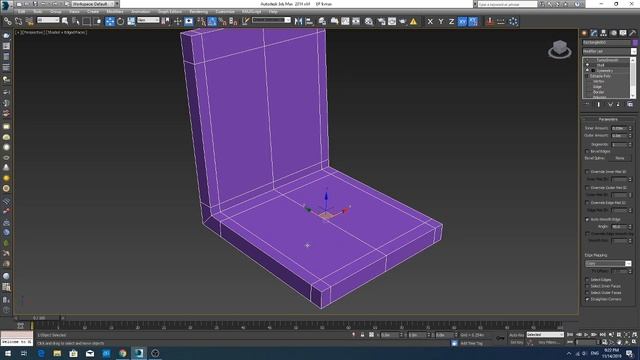Click the Inner Amount value field
The width and height of the screenshot is (640, 360).
[x=619, y=128]
